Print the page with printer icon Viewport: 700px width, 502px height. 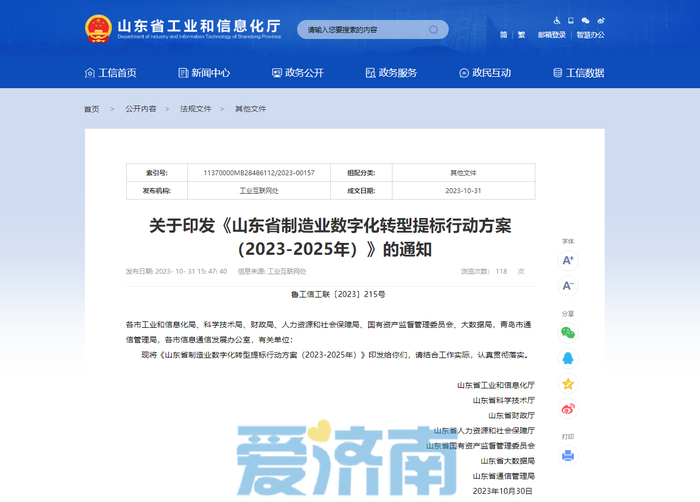[568, 456]
